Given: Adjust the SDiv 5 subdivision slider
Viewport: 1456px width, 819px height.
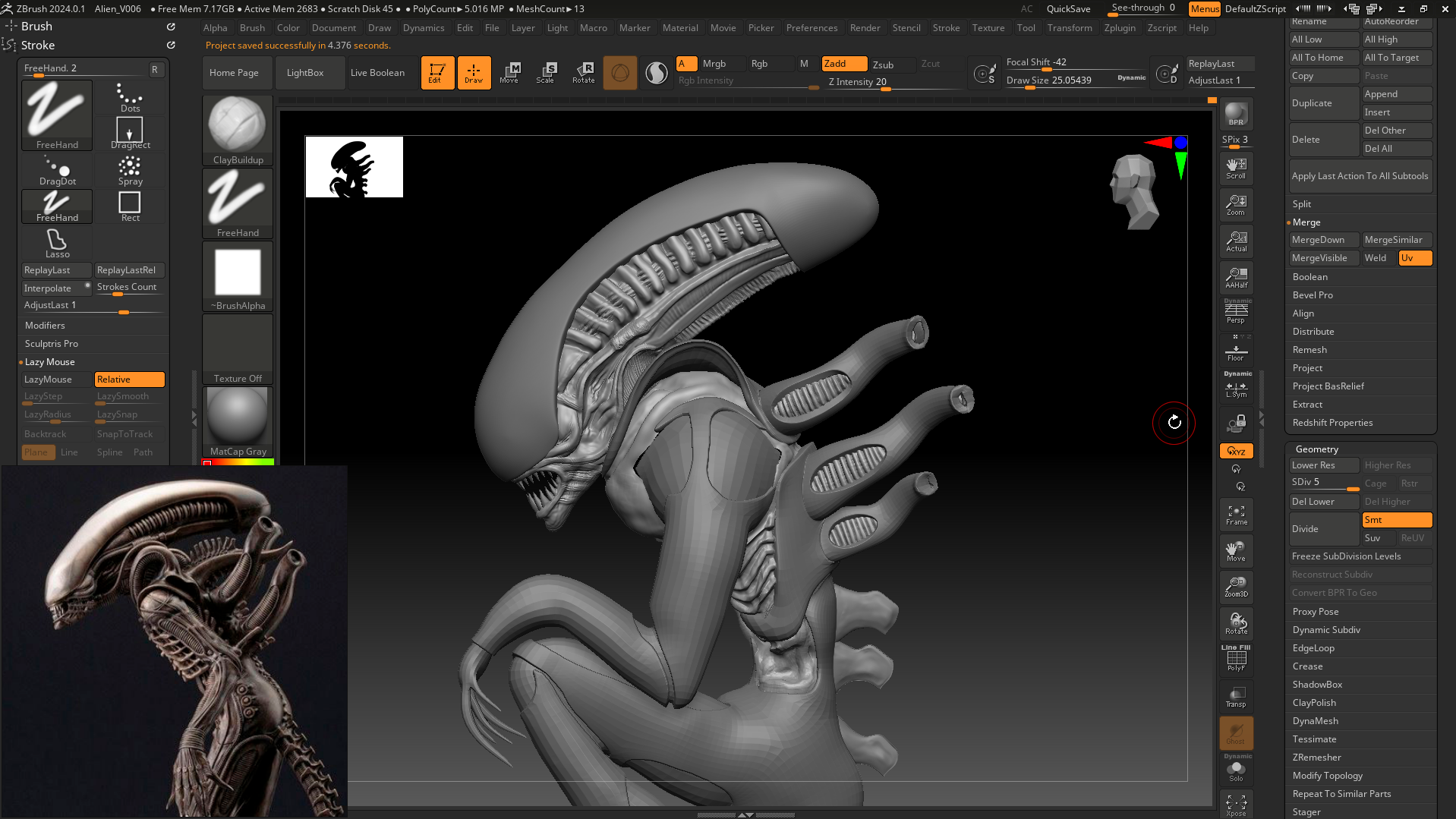Looking at the screenshot, I should [x=1324, y=484].
